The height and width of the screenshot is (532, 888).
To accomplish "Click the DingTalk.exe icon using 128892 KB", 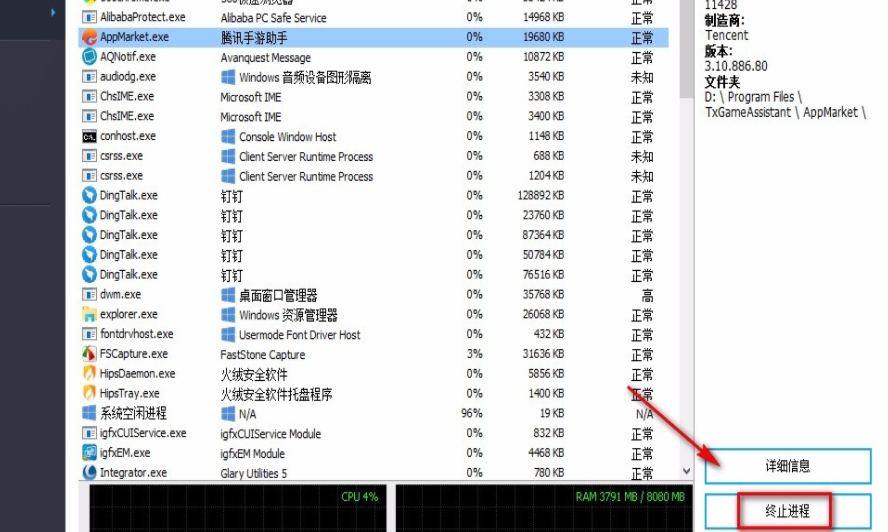I will pyautogui.click(x=89, y=195).
